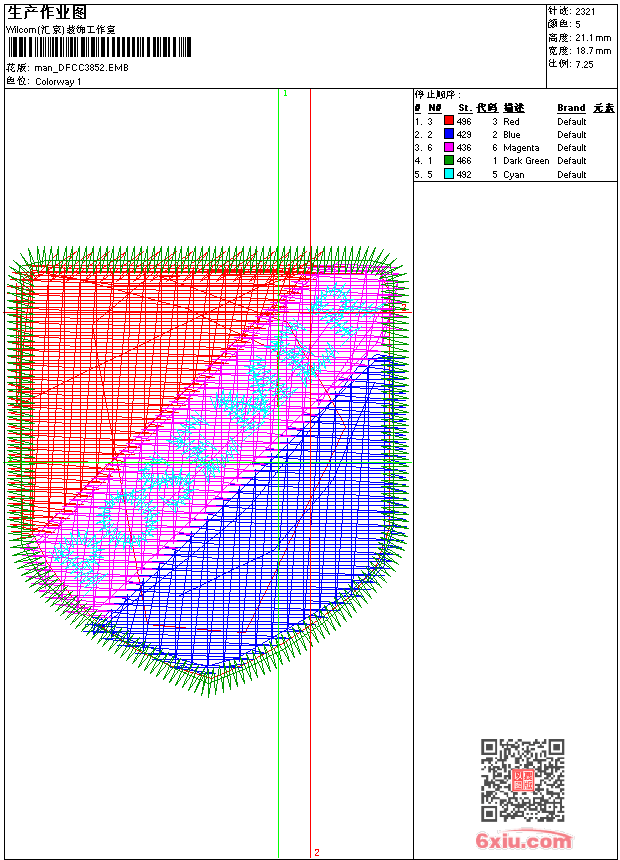Viewport: 620px width, 860px height.
Task: Click the green '1' marker above the design
Action: [x=285, y=94]
